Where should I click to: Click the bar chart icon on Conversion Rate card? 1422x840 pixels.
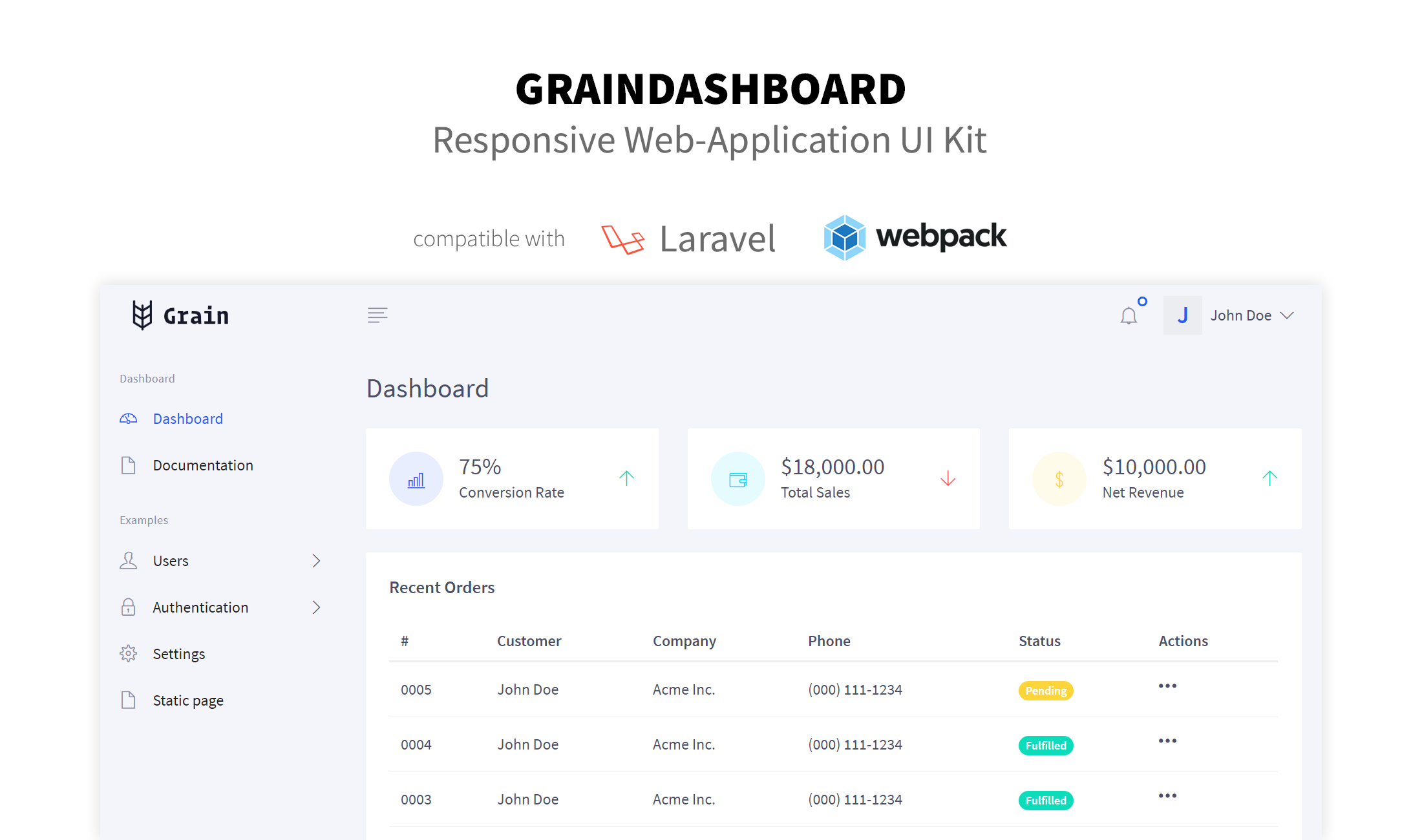coord(416,479)
